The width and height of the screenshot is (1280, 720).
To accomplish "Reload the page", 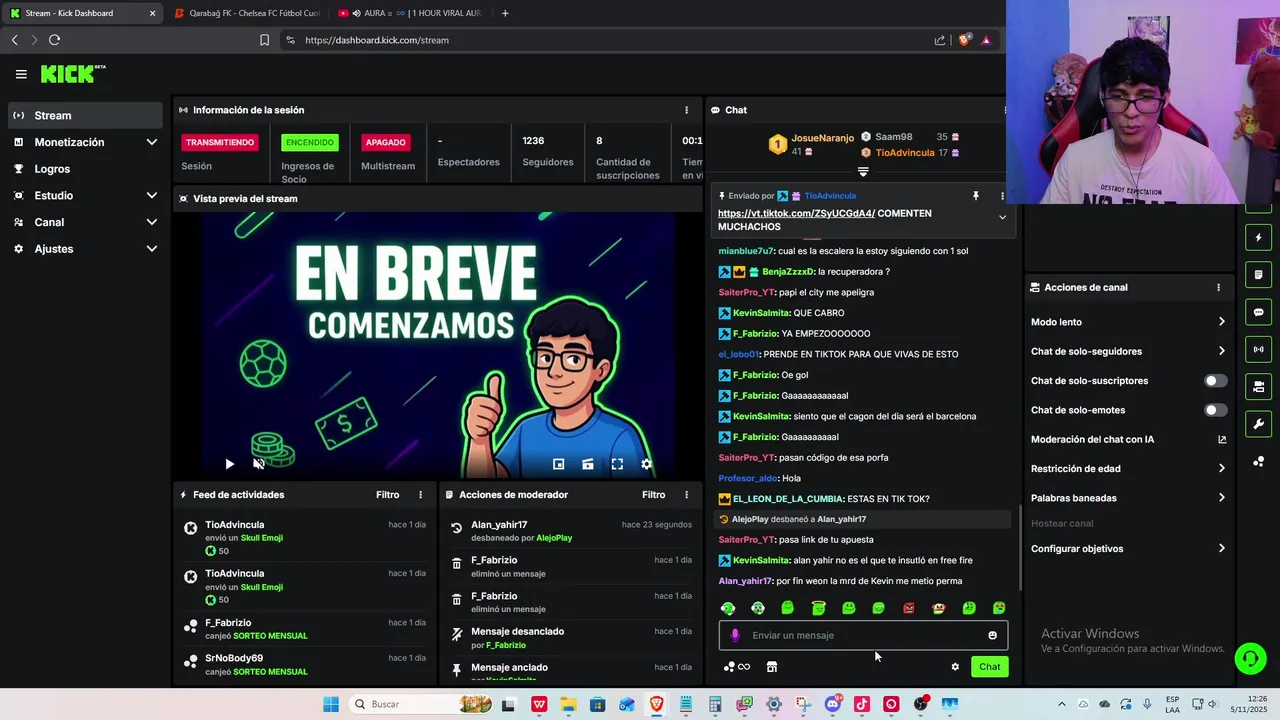I will (54, 40).
